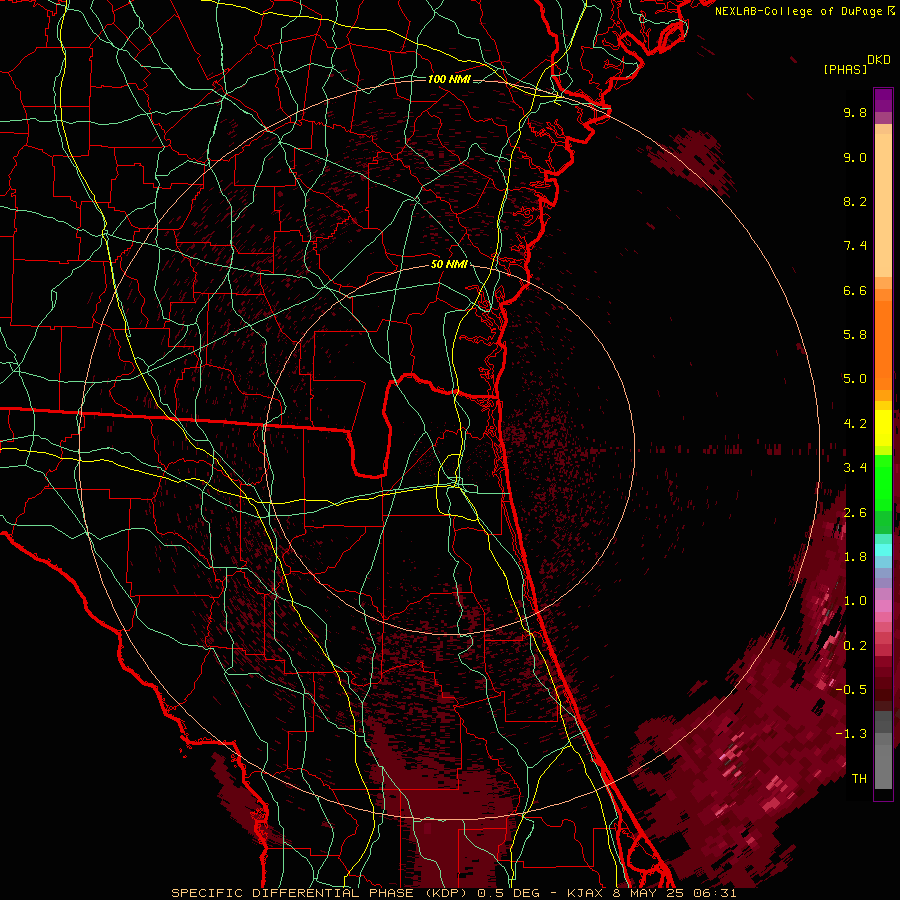Select the 8.2 value on the scale
Screen dimensions: 900x900
tap(855, 201)
